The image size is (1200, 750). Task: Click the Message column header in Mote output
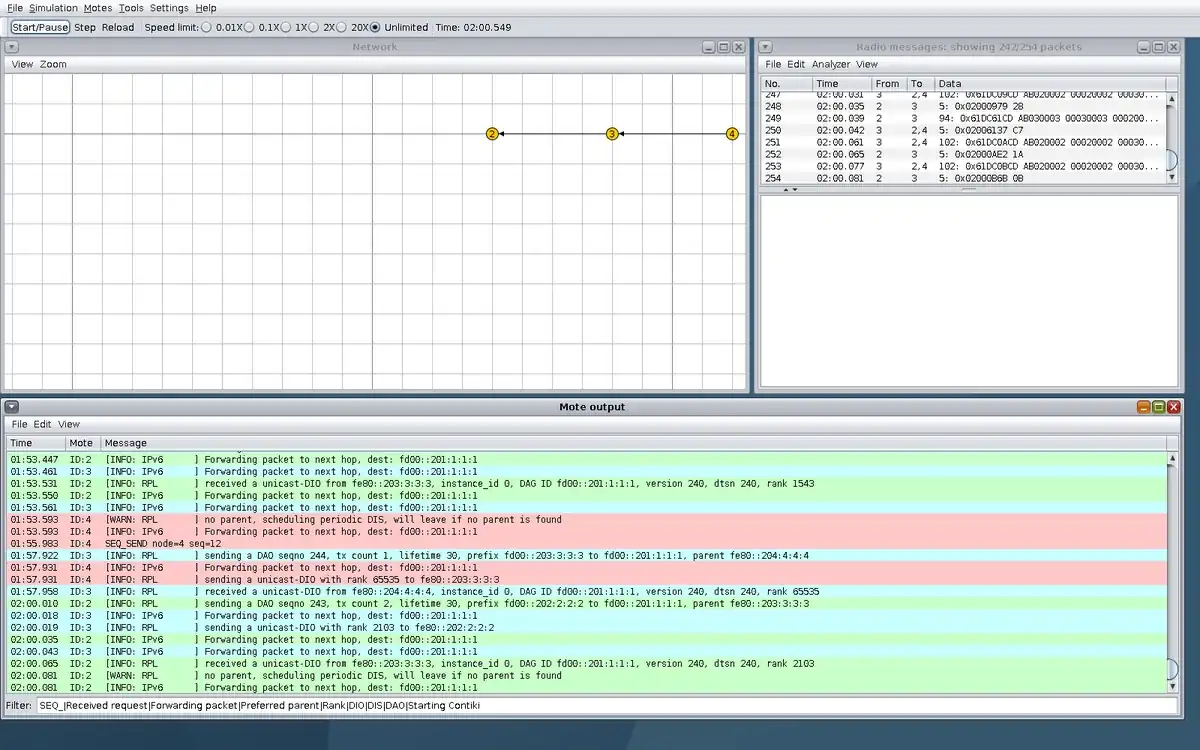[x=633, y=443]
